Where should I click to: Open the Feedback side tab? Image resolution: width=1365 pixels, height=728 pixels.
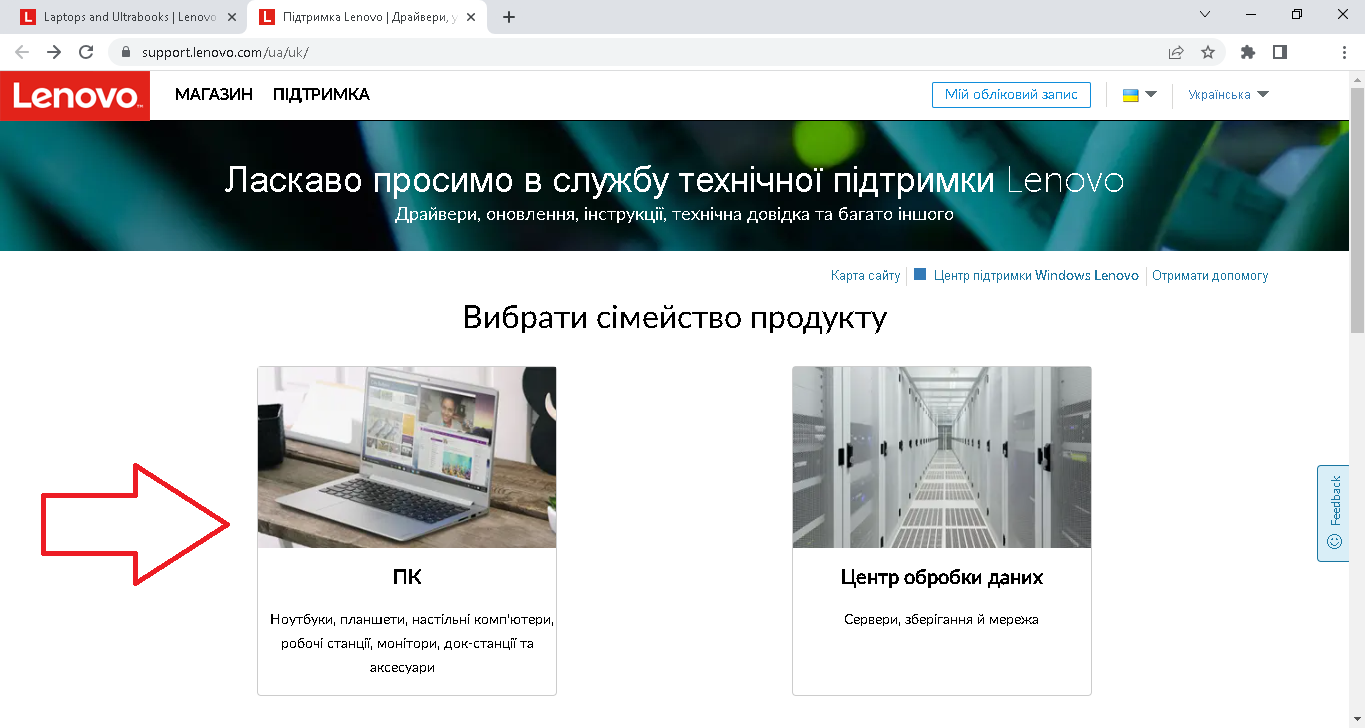click(1333, 513)
